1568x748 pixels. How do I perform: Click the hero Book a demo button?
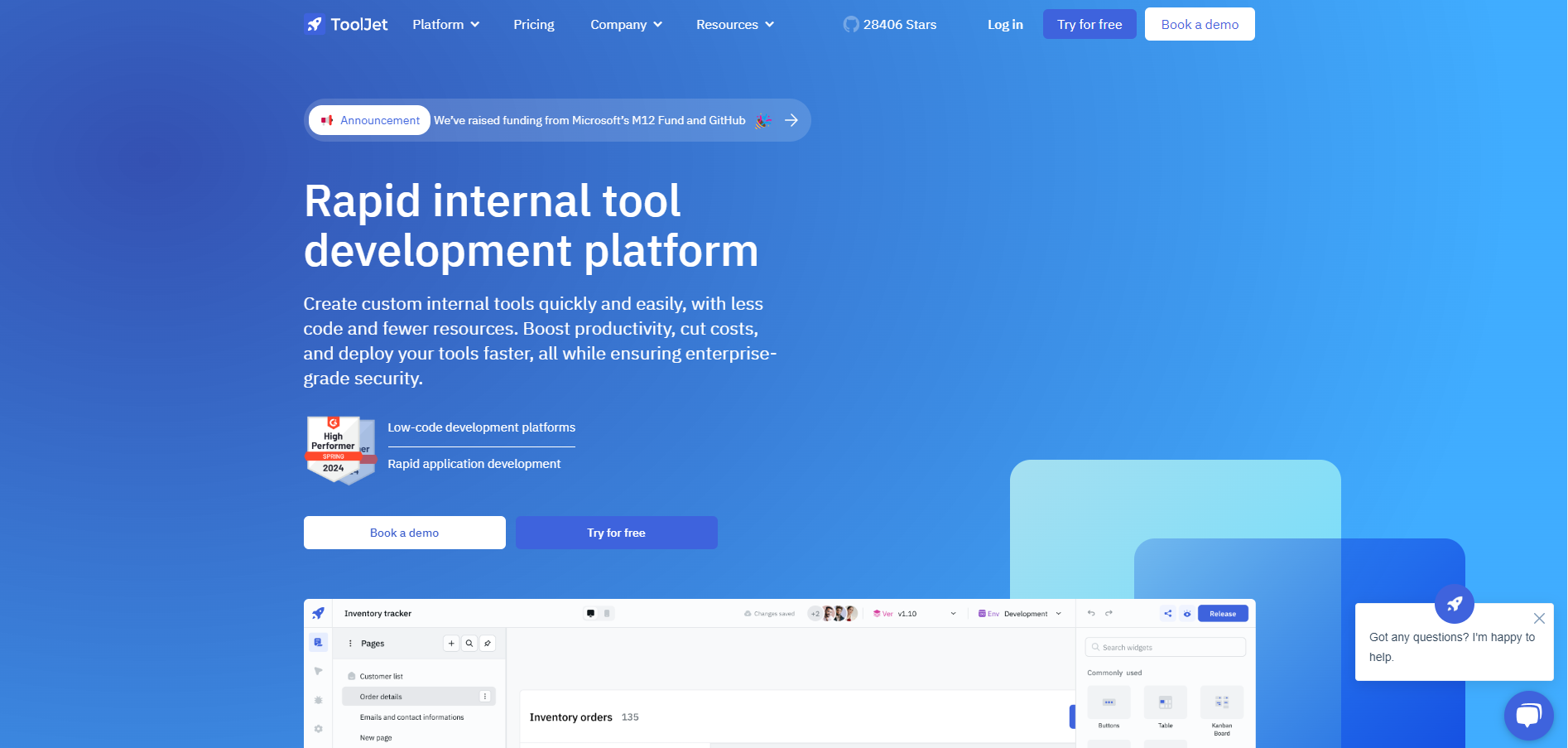[x=404, y=533]
